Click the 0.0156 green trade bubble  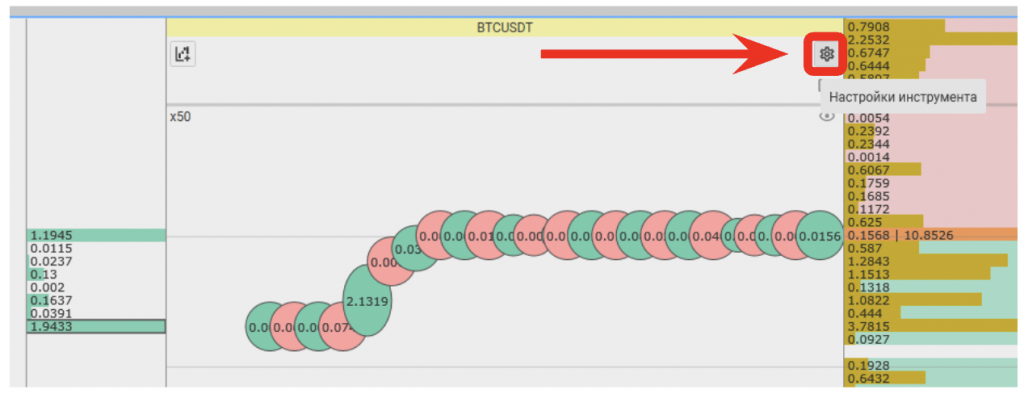point(820,237)
